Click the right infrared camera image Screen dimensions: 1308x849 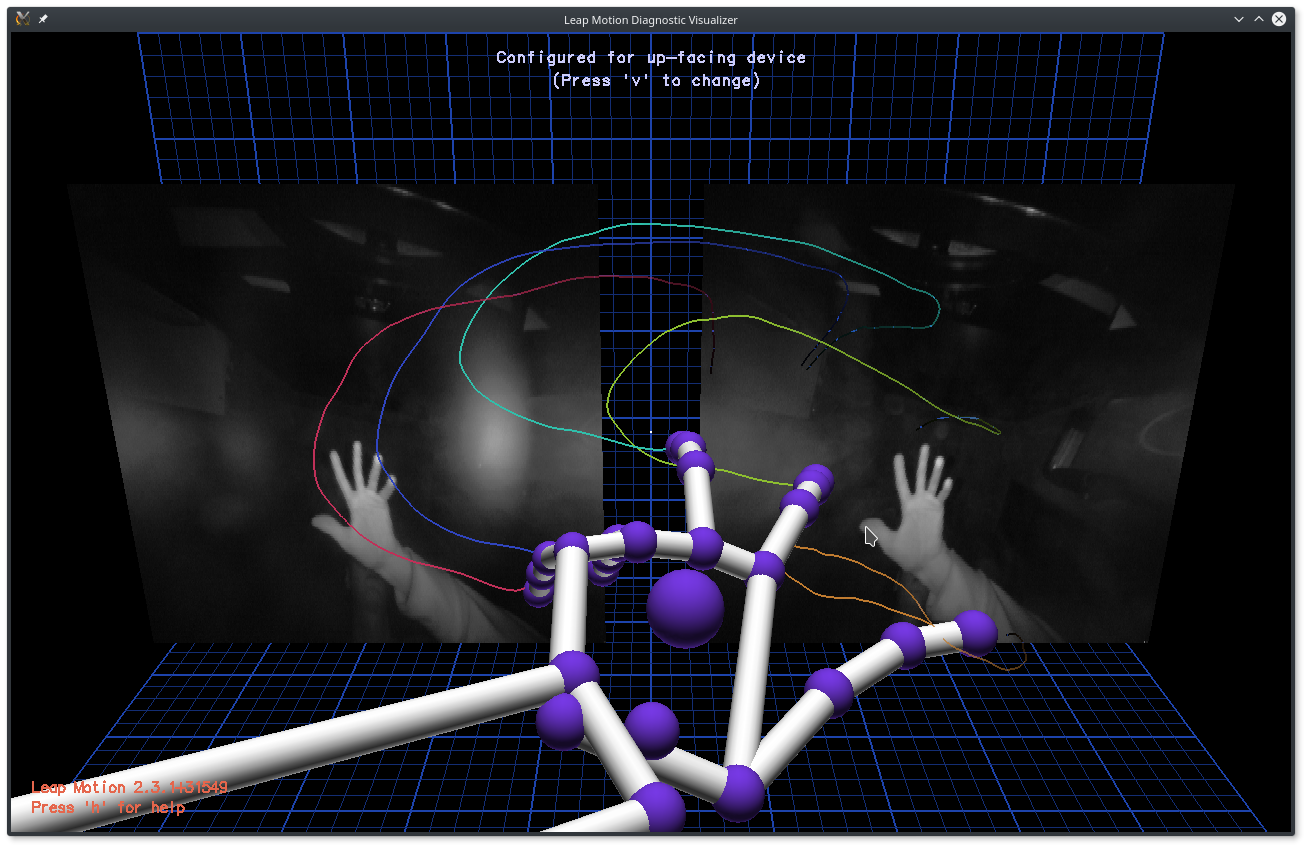point(967,412)
